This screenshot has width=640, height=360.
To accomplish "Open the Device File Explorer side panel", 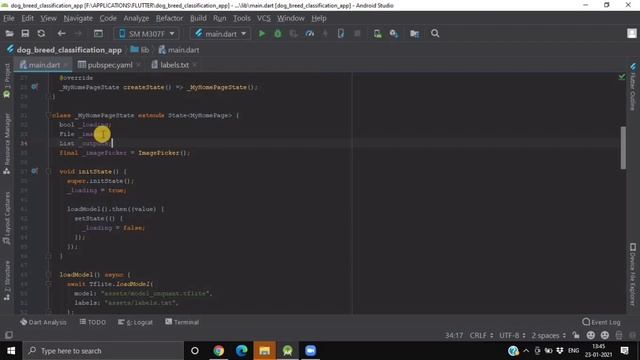I will click(x=633, y=274).
